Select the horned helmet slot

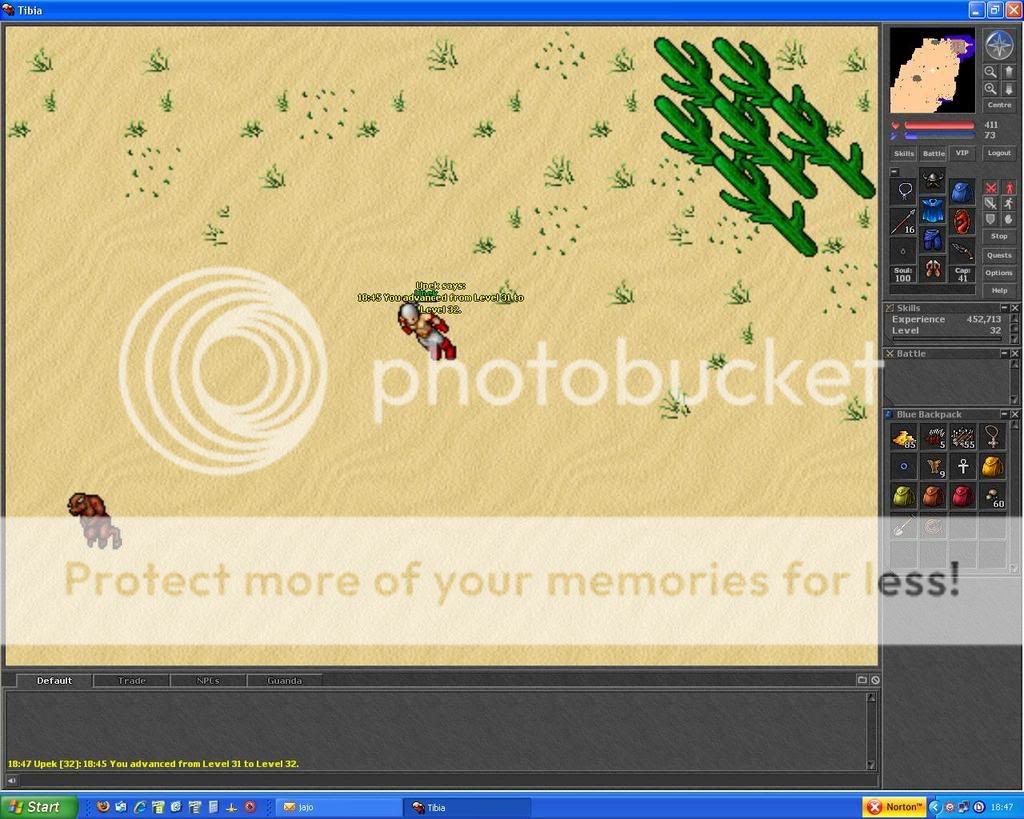pos(933,181)
